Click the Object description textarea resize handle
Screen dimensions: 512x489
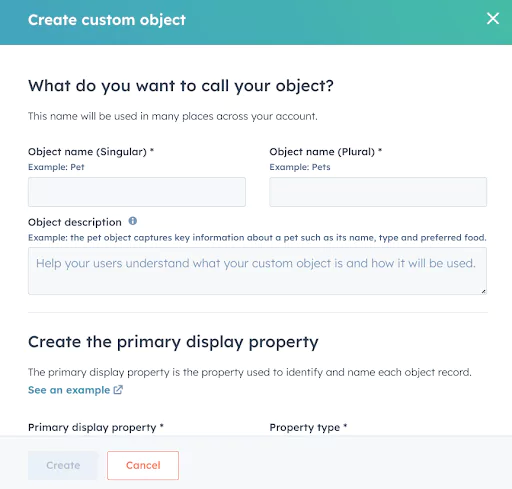483,291
